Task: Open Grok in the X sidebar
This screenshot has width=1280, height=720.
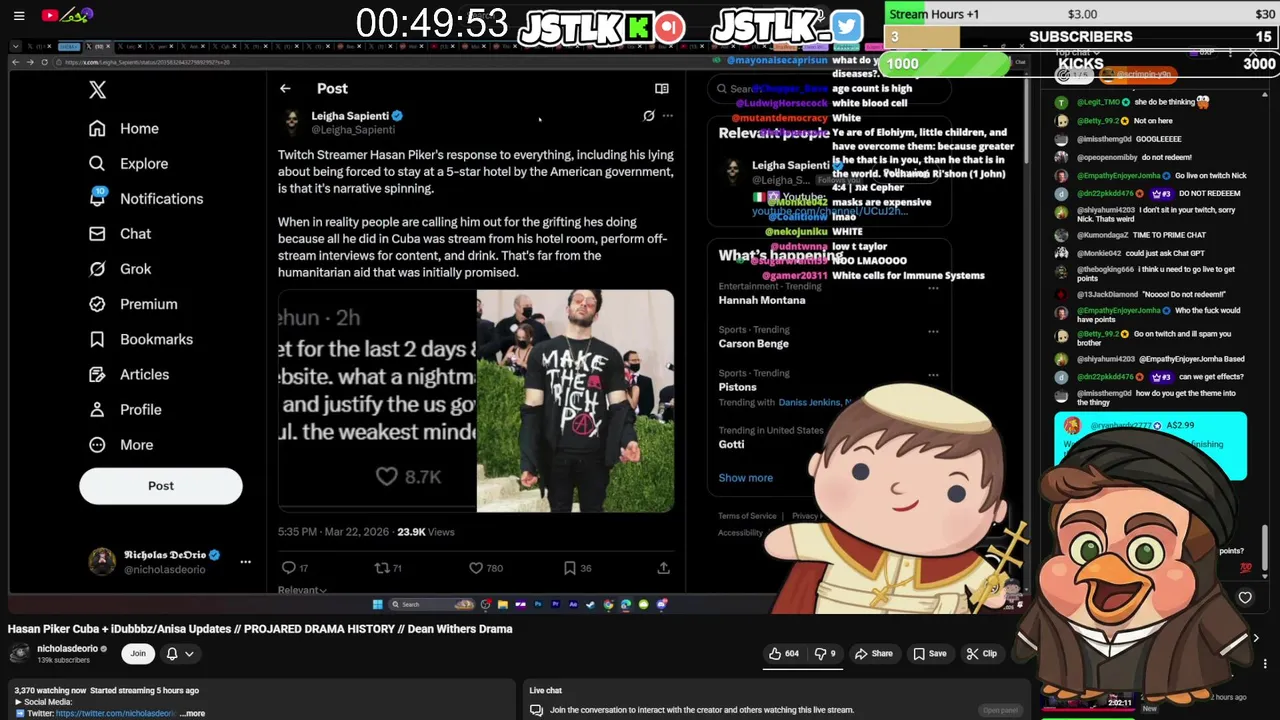Action: click(x=120, y=269)
